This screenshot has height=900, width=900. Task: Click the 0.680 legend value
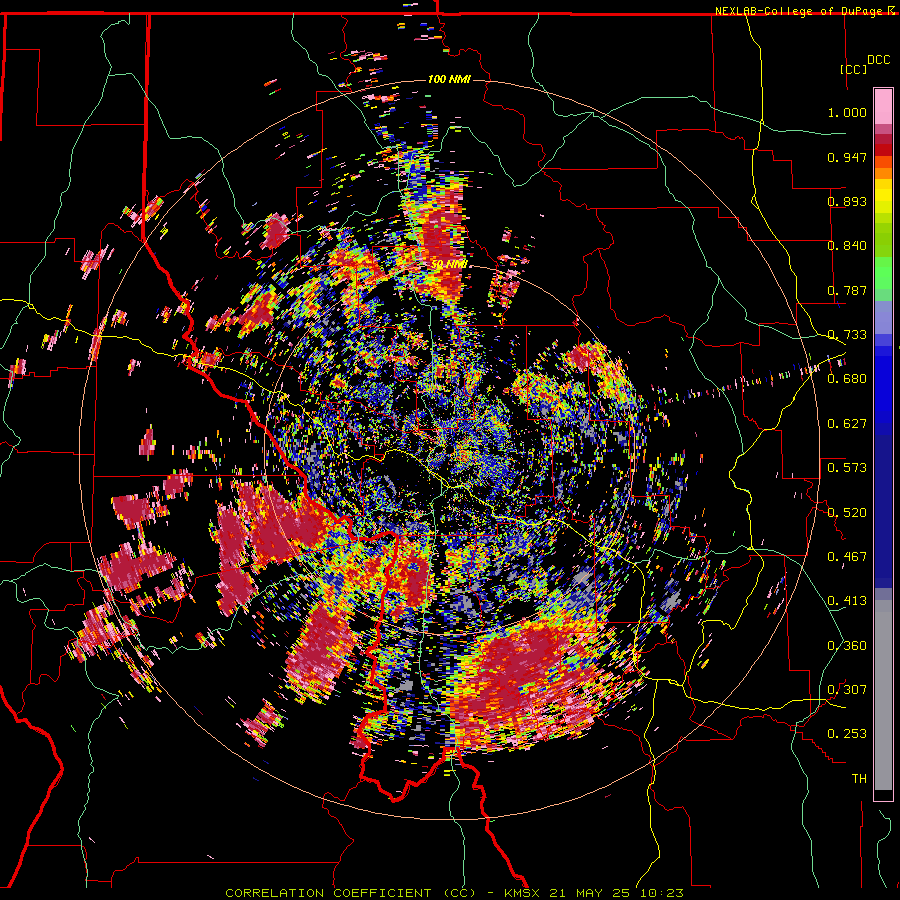pyautogui.click(x=847, y=379)
